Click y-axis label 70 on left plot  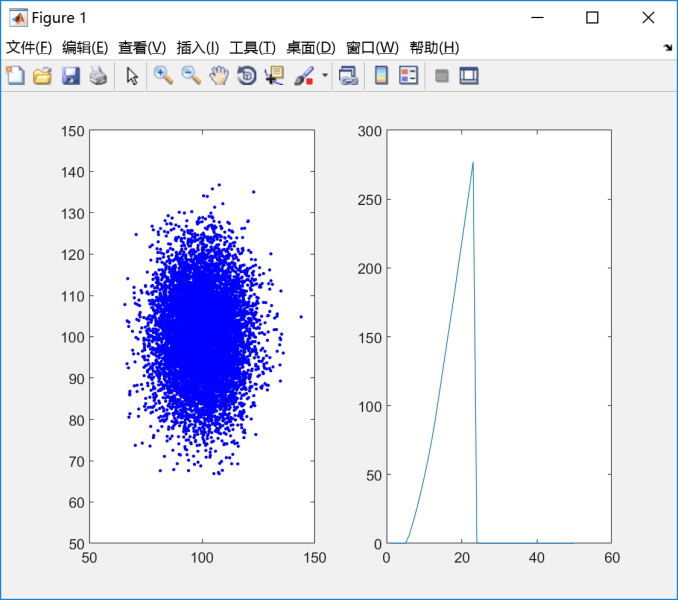pyautogui.click(x=77, y=462)
